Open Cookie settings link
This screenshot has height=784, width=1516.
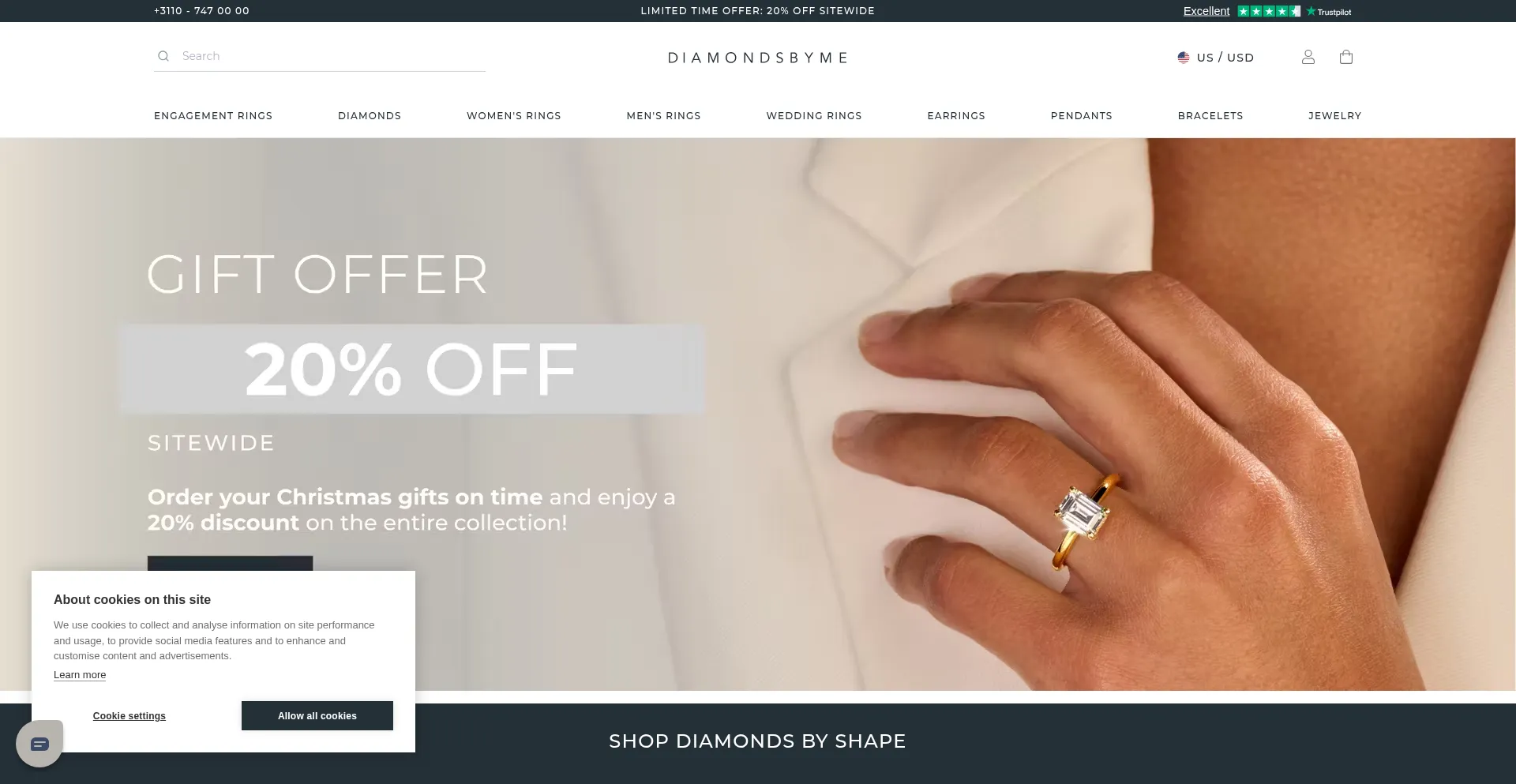coord(129,716)
